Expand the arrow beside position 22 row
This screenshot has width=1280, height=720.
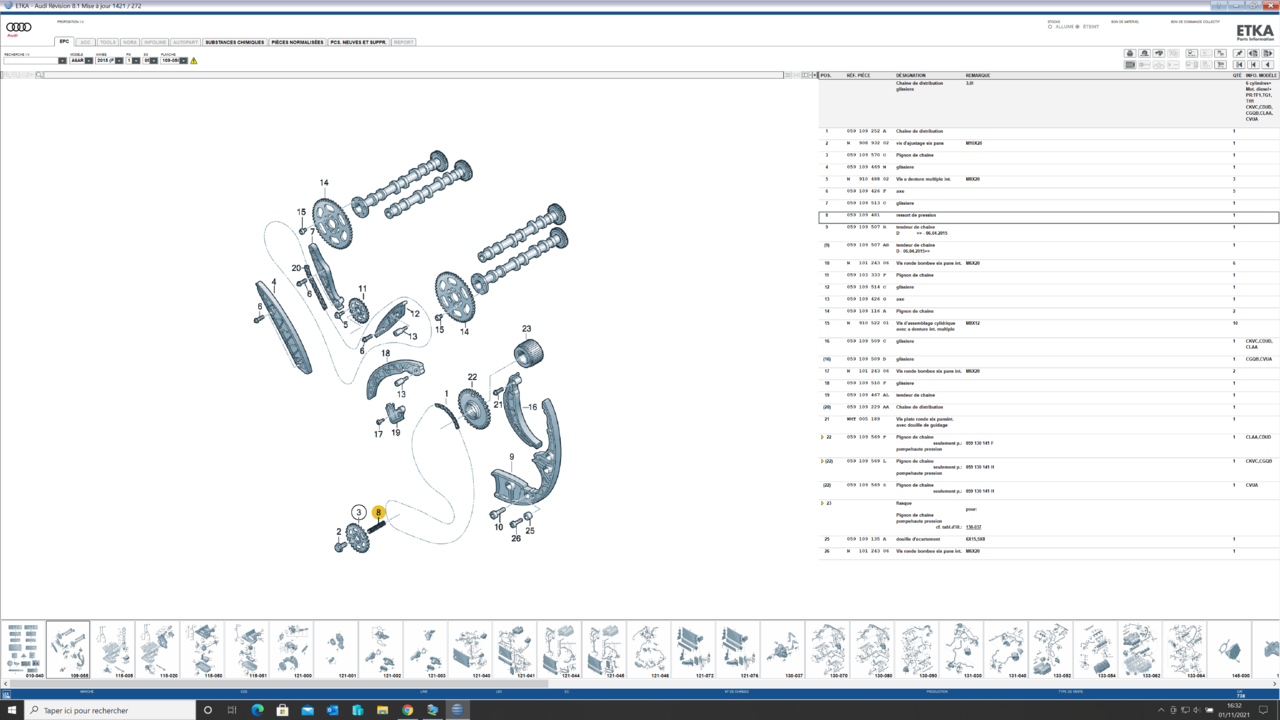822,437
